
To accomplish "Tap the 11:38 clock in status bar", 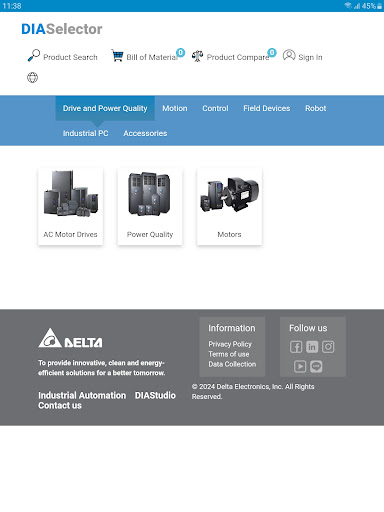I will pyautogui.click(x=12, y=6).
